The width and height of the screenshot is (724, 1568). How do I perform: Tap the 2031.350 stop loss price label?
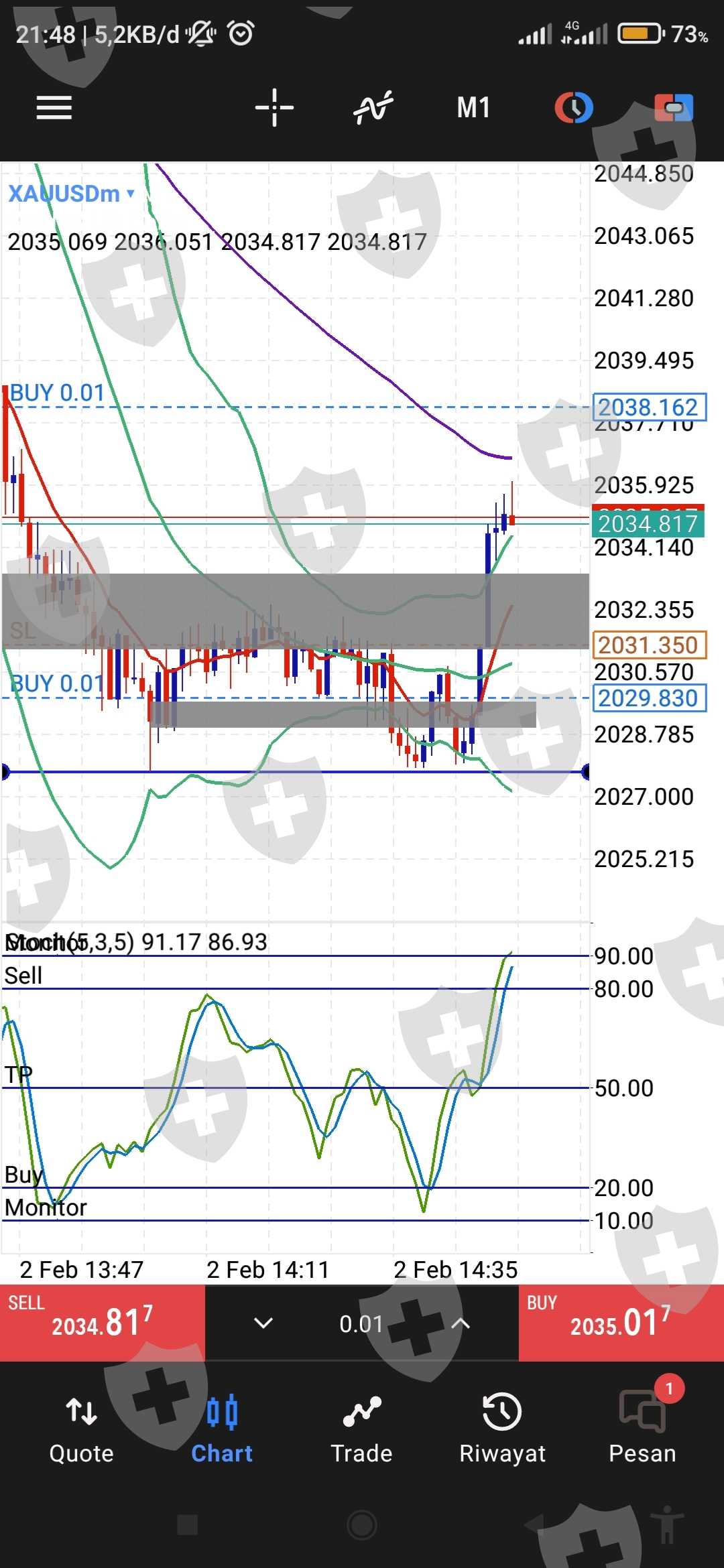coord(649,645)
